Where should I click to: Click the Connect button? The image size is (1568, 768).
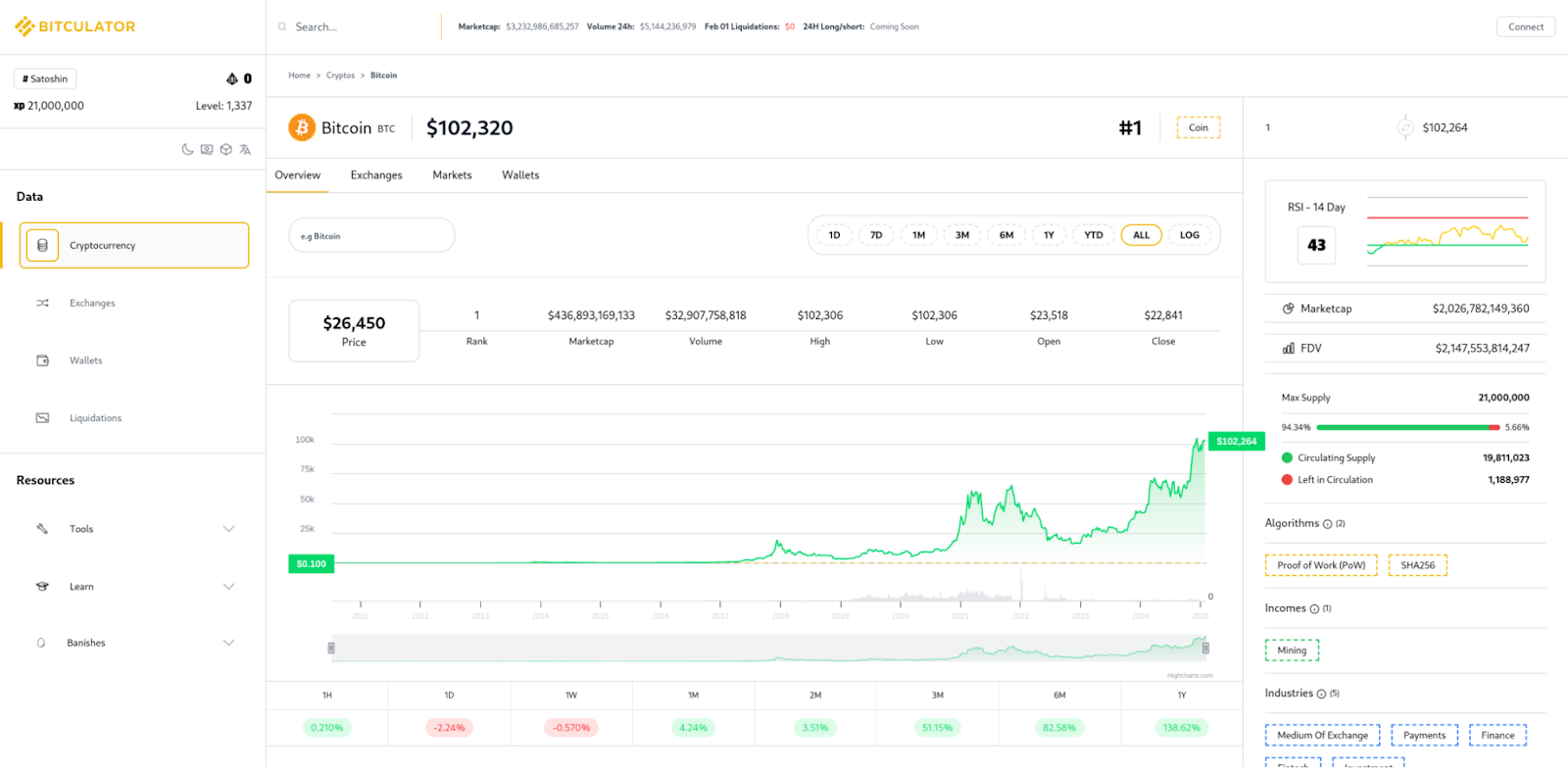(x=1525, y=26)
